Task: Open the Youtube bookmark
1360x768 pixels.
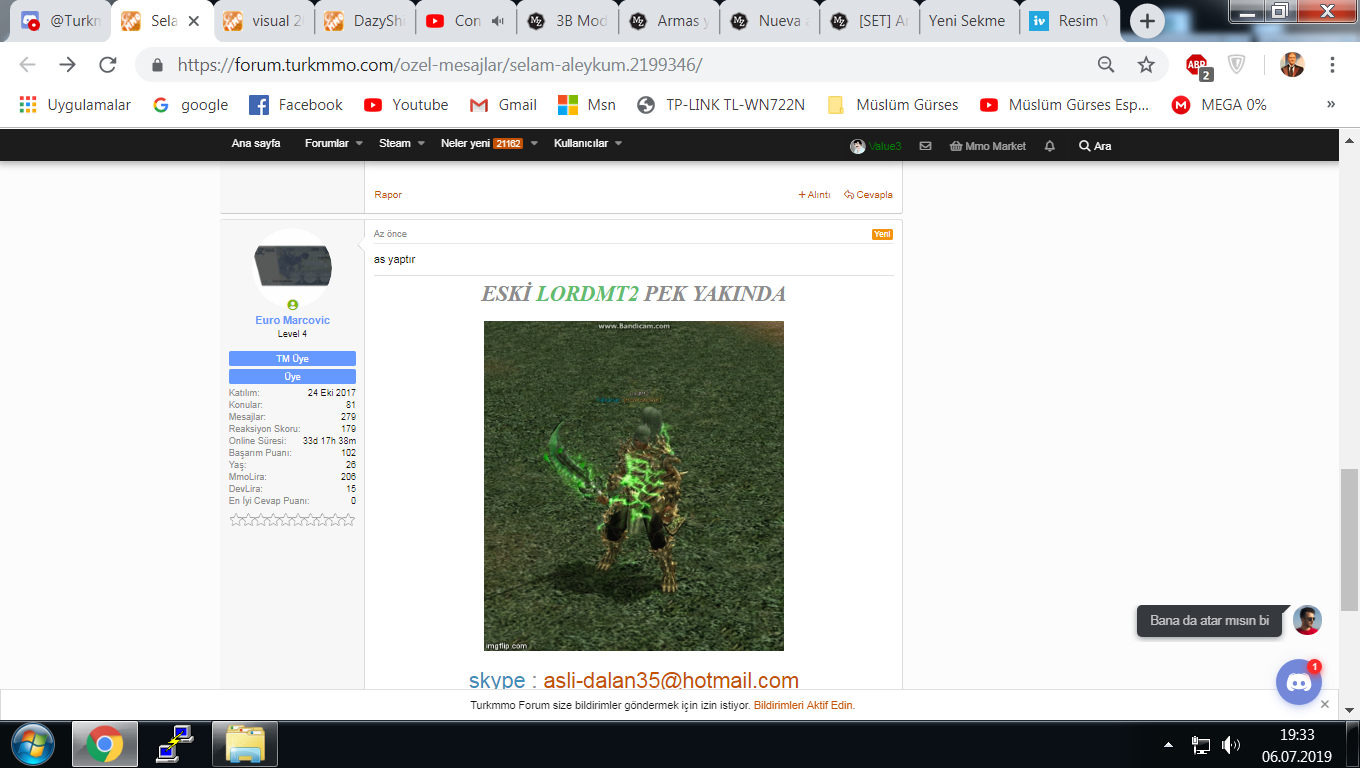Action: click(406, 105)
